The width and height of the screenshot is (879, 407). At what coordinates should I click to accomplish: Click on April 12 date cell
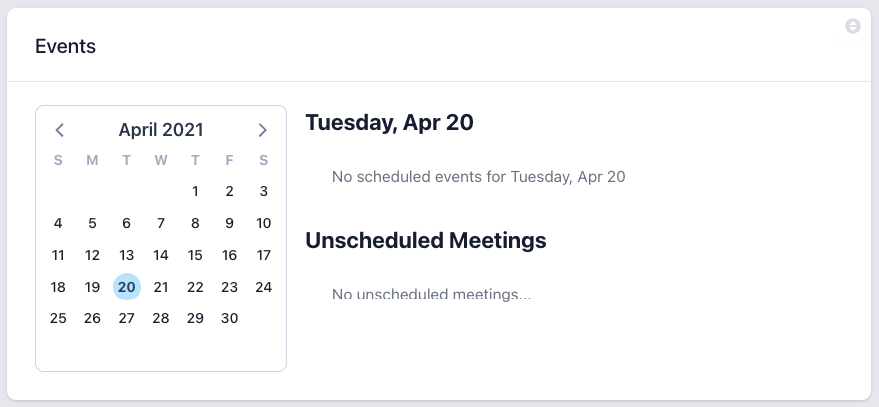[92, 255]
